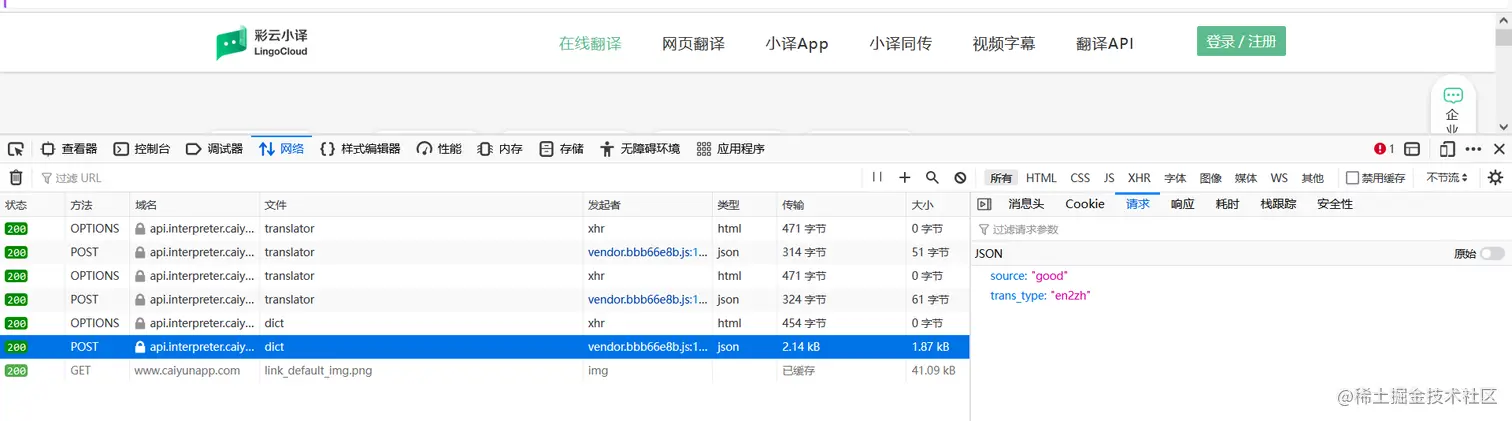Viewport: 1512px width, 421px height.
Task: Open the Console (控制台) panel
Action: (142, 149)
